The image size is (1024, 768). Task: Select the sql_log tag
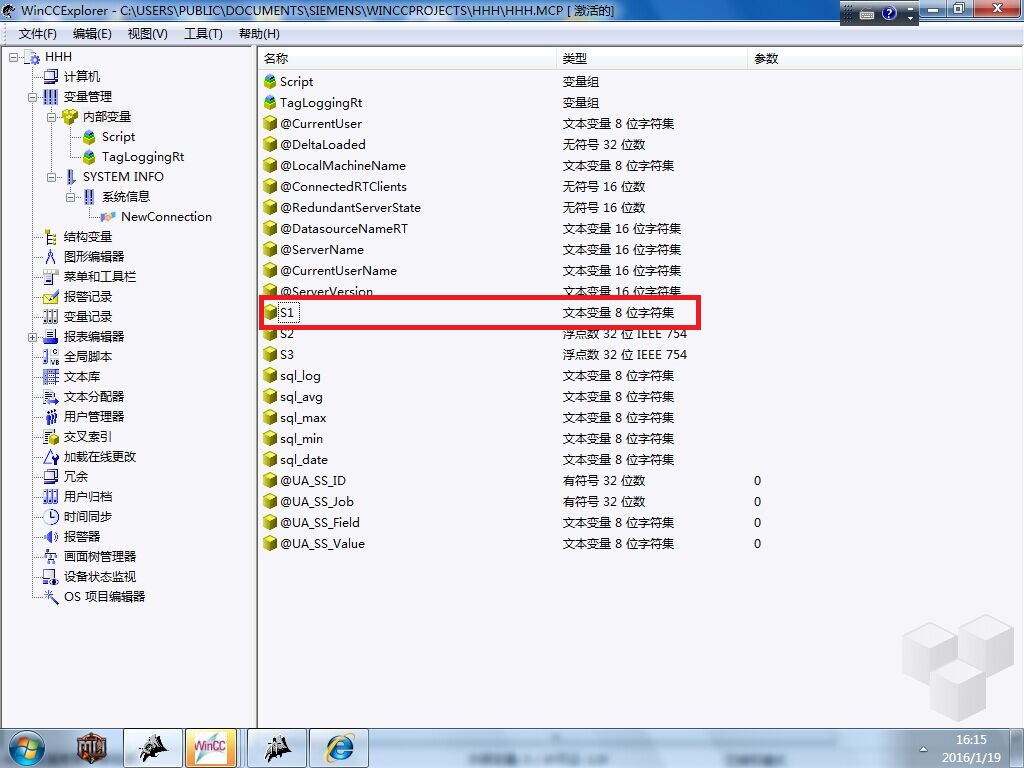click(x=300, y=376)
